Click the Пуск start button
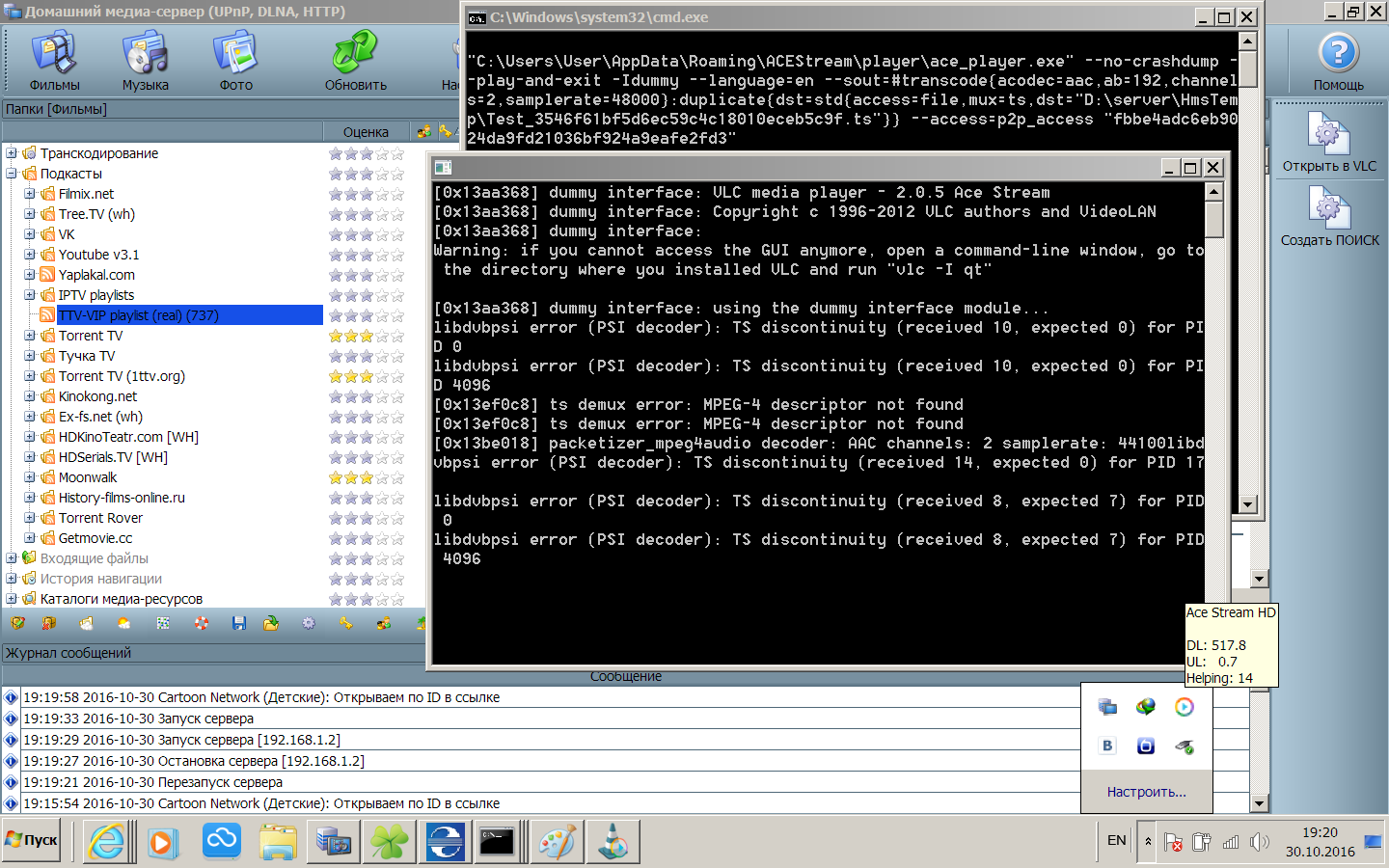Viewport: 1389px width, 868px height. [x=32, y=840]
